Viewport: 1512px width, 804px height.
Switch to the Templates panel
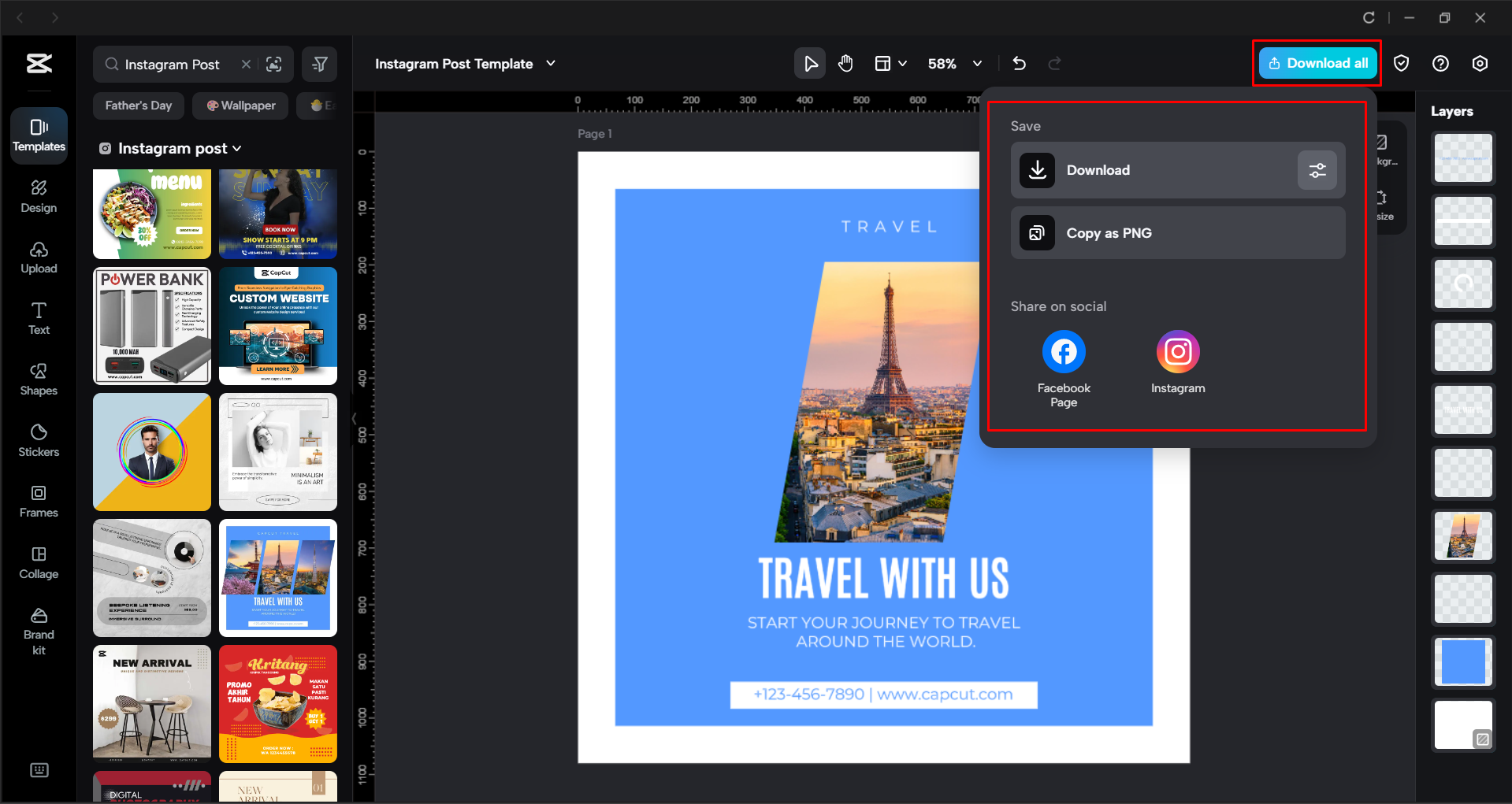pos(39,134)
